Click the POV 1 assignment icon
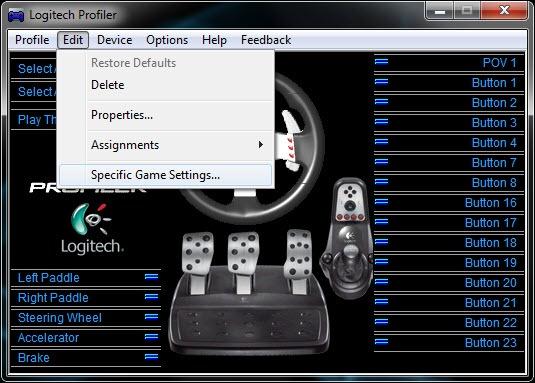This screenshot has width=535, height=383. pyautogui.click(x=381, y=62)
